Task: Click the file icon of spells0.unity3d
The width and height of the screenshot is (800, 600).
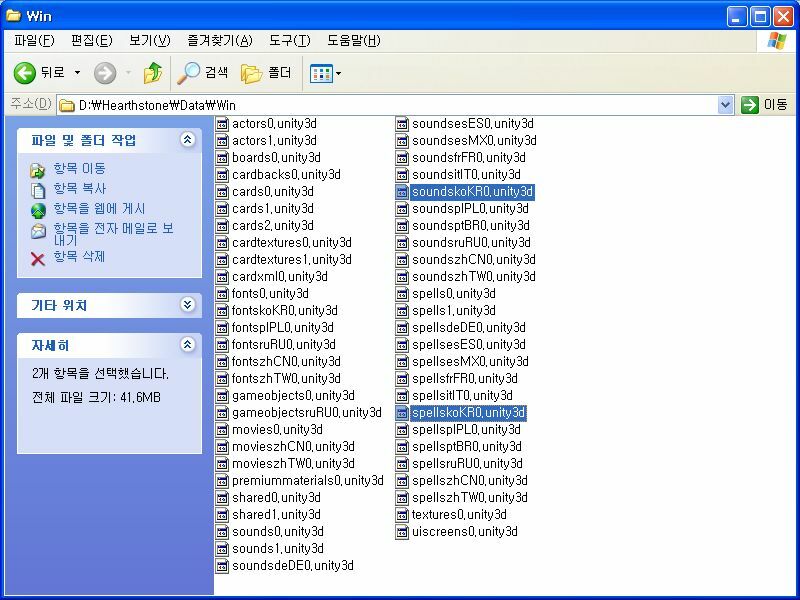Action: click(402, 294)
